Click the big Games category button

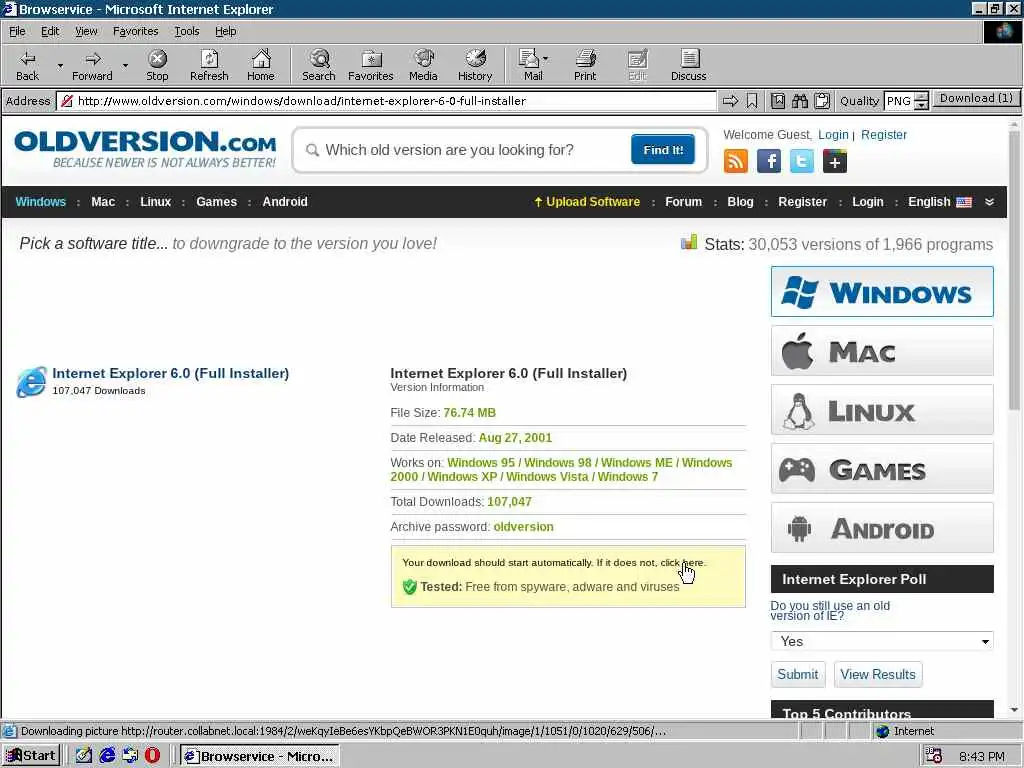click(882, 469)
